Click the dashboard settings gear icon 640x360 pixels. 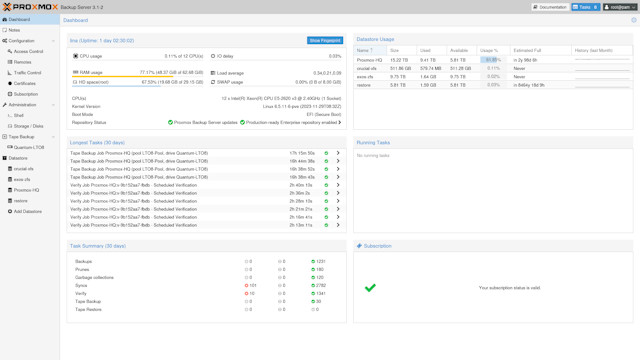pyautogui.click(x=634, y=20)
